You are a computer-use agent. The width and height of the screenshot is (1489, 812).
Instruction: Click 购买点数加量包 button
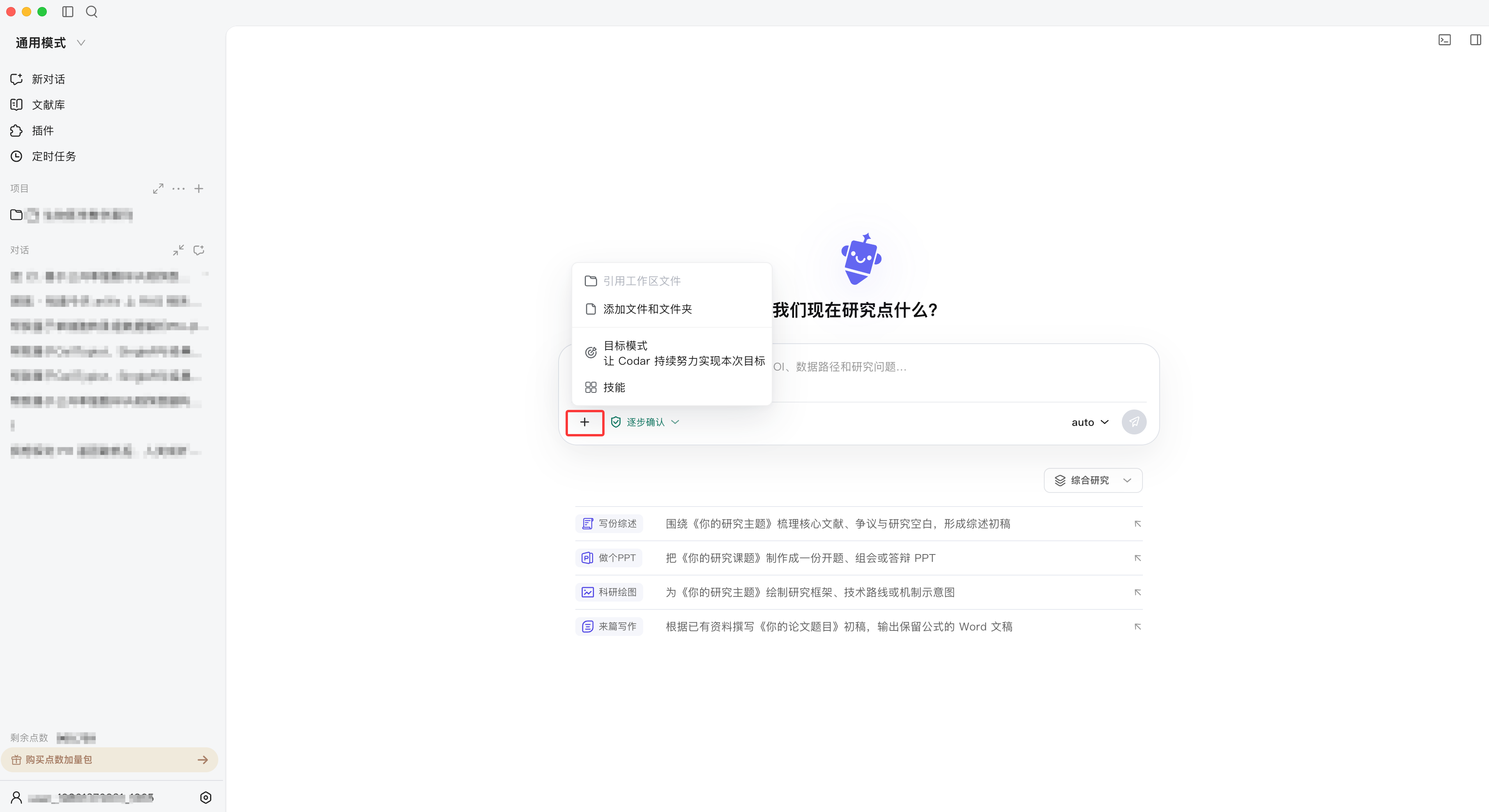(x=110, y=759)
